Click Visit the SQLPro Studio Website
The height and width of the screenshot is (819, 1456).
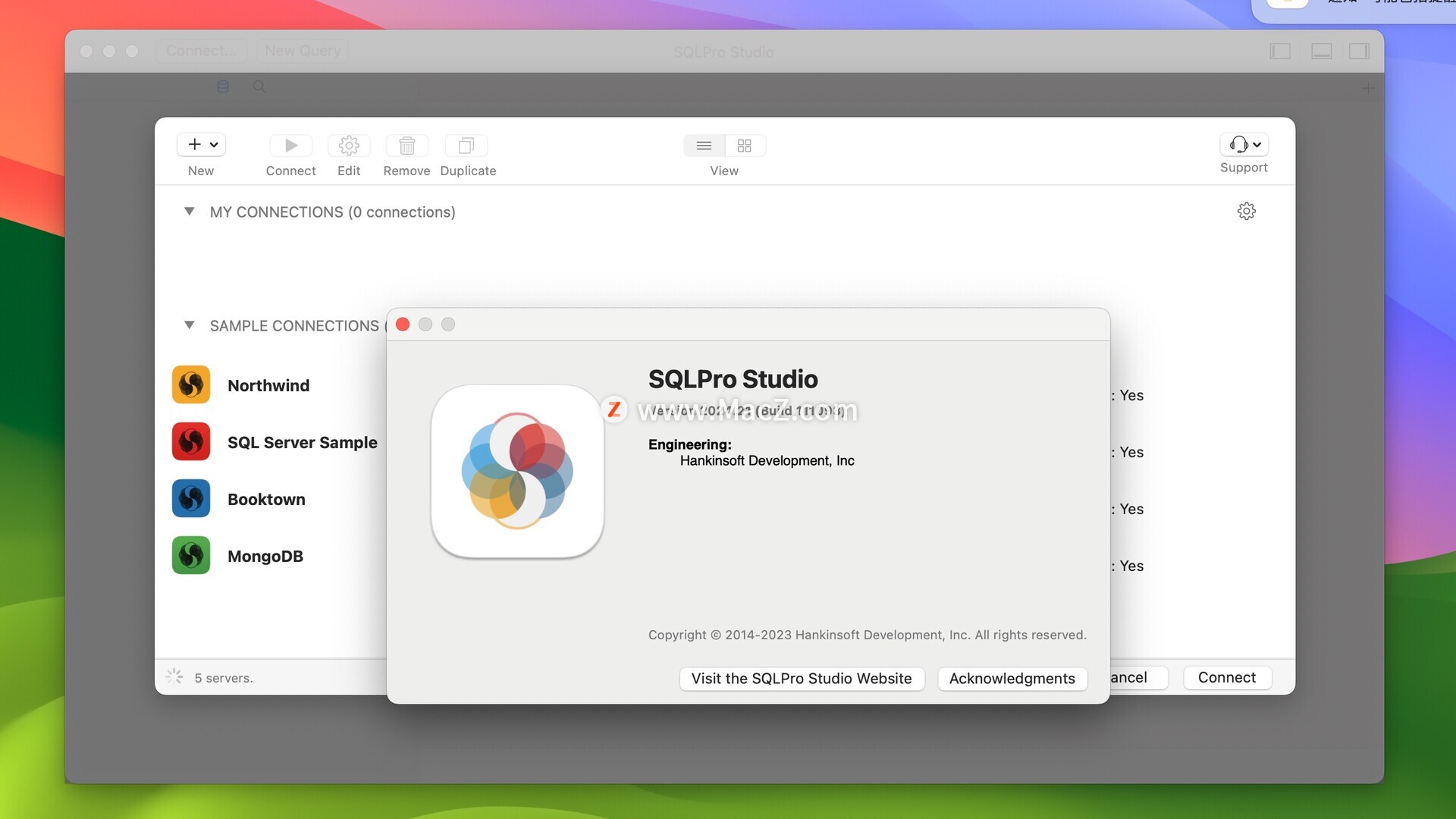pyautogui.click(x=802, y=679)
